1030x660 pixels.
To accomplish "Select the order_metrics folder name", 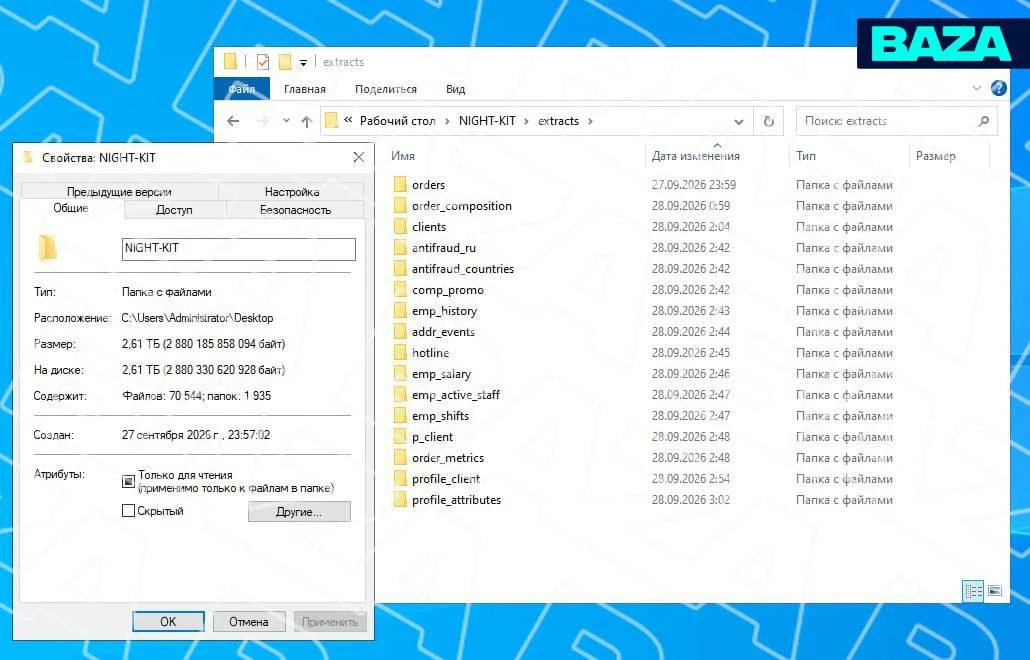I will coord(448,458).
